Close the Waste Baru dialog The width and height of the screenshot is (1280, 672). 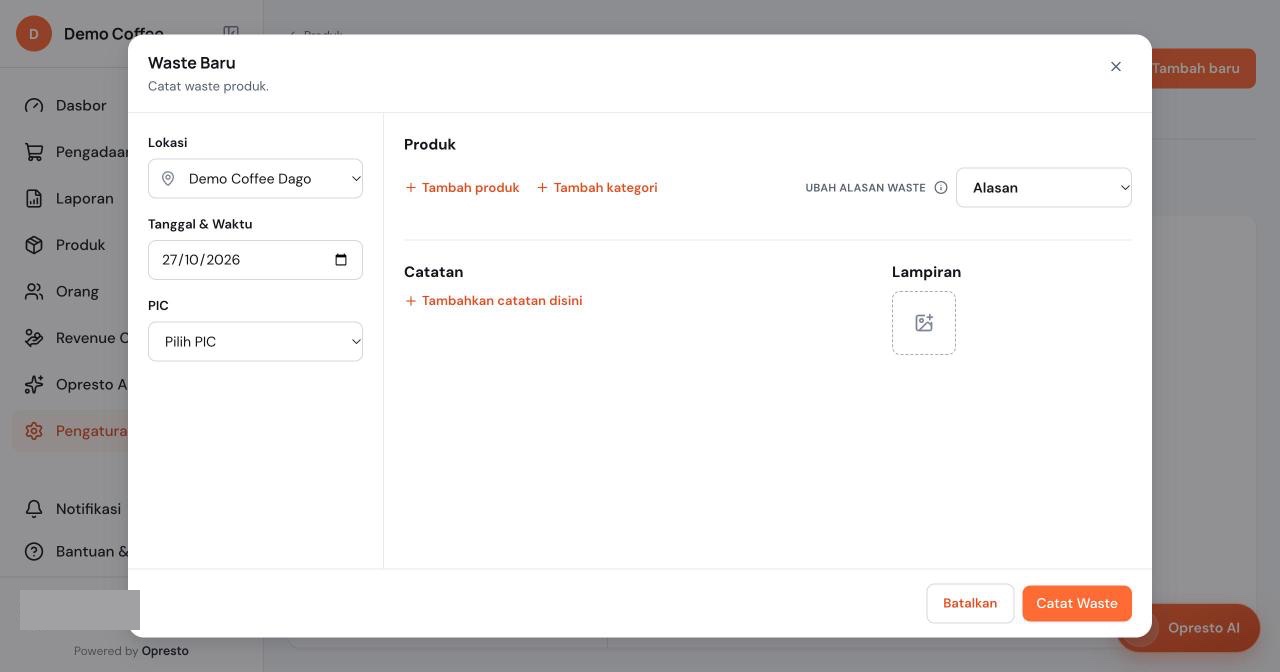click(x=1116, y=67)
